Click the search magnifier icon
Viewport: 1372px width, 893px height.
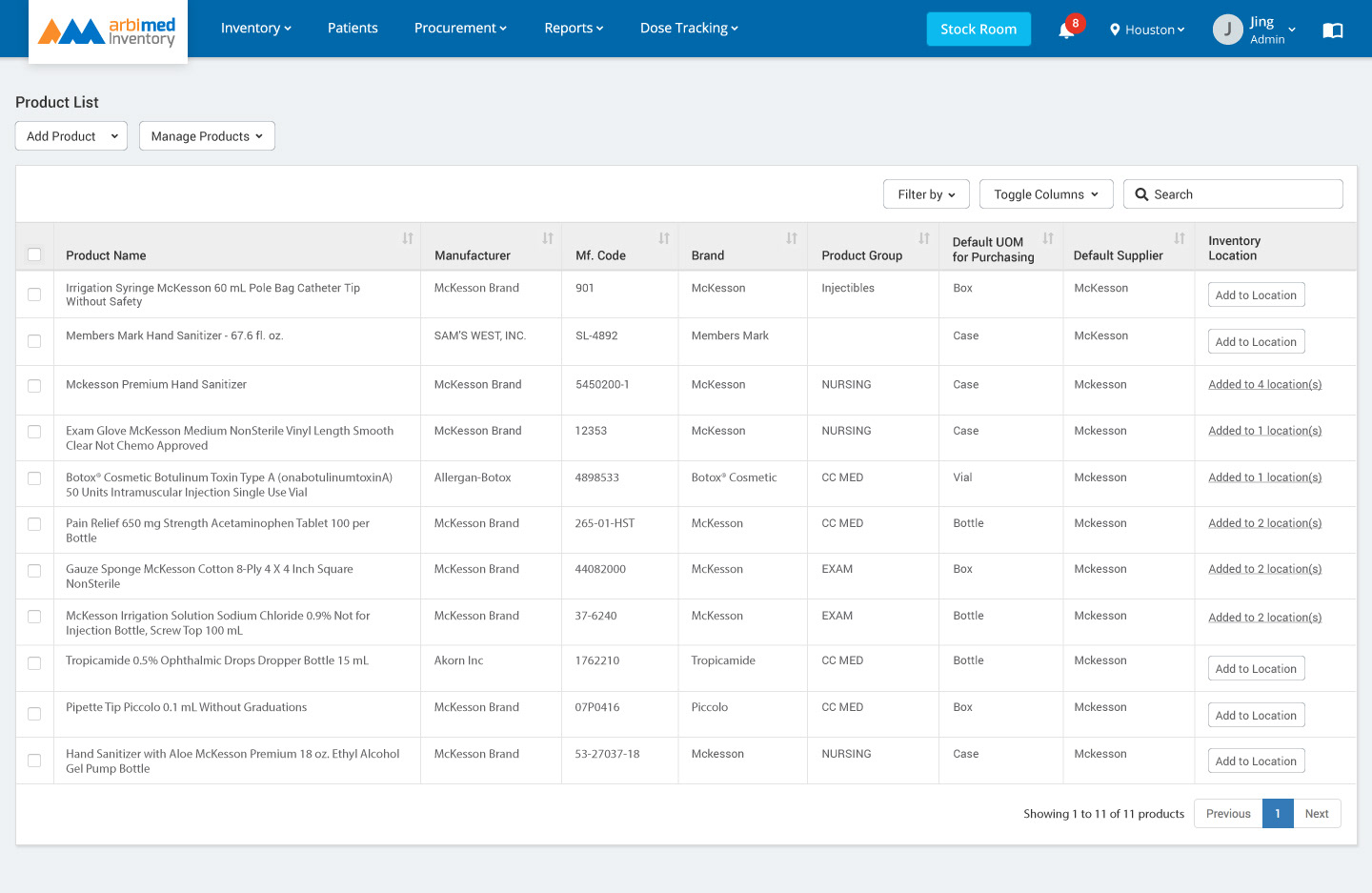pyautogui.click(x=1141, y=194)
